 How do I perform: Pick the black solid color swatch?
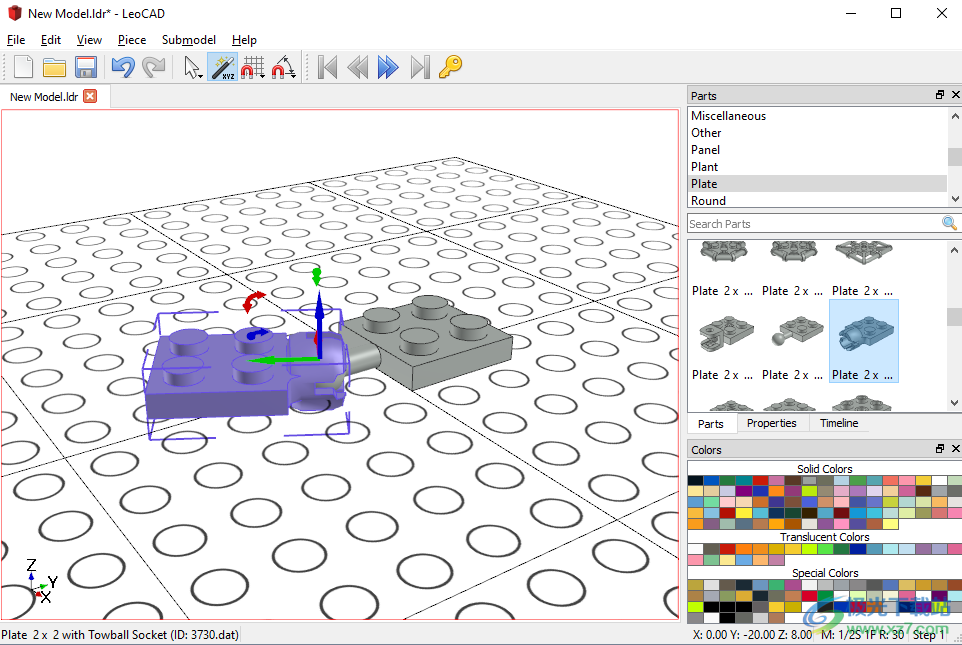pos(695,481)
